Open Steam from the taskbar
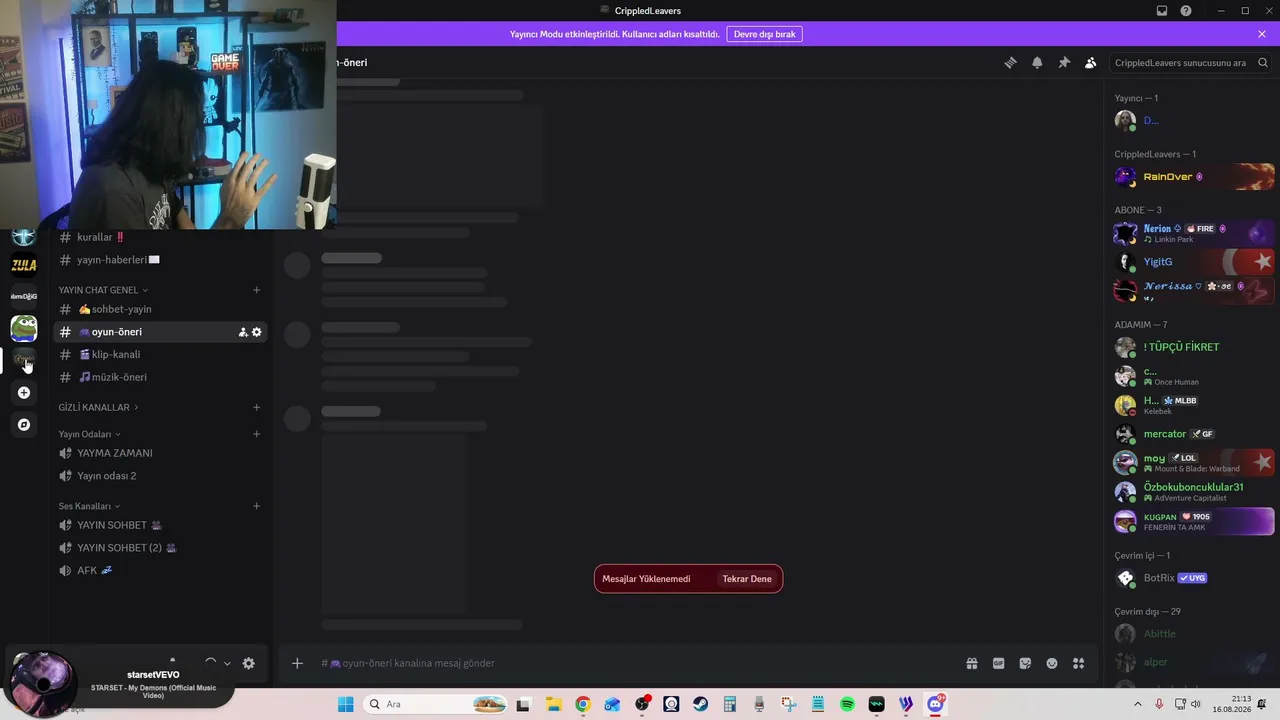The width and height of the screenshot is (1280, 720). (x=701, y=704)
